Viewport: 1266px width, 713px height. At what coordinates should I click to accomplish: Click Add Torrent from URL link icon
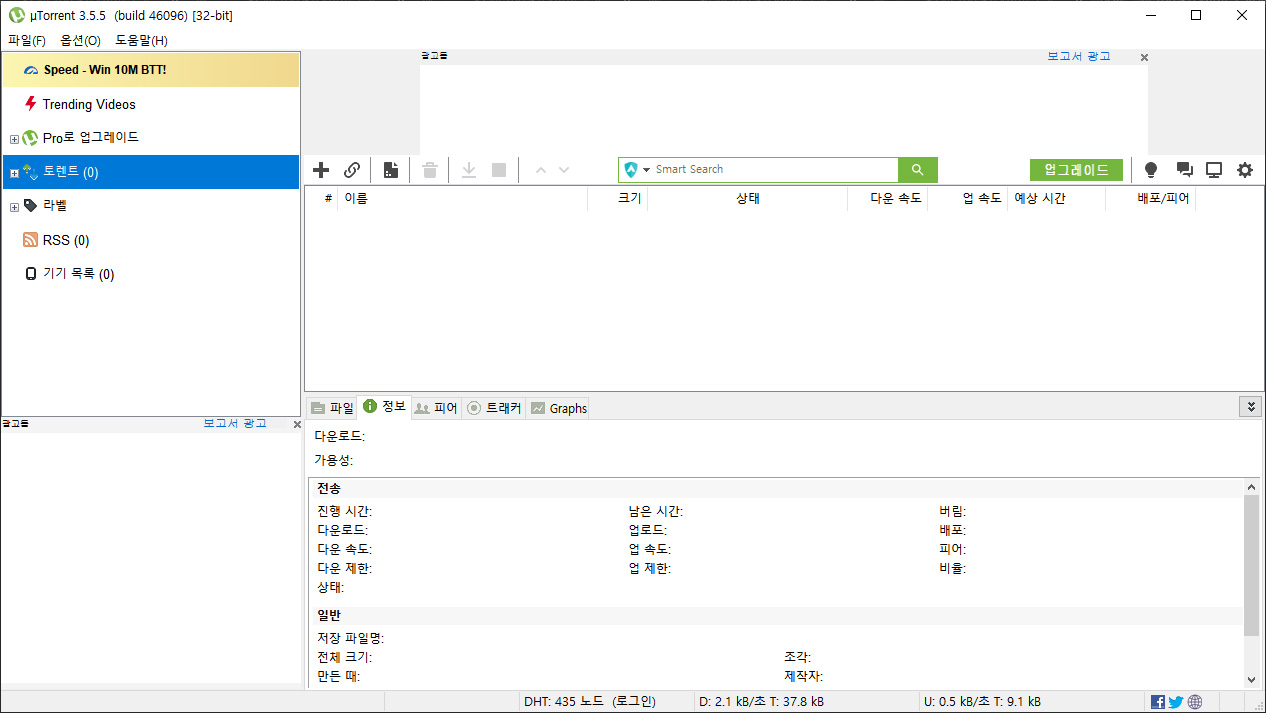click(352, 170)
